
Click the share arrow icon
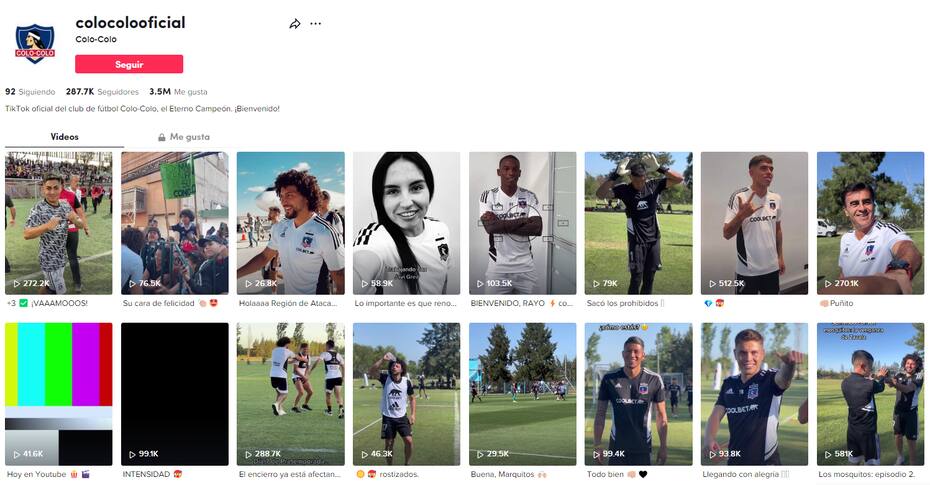click(x=294, y=24)
